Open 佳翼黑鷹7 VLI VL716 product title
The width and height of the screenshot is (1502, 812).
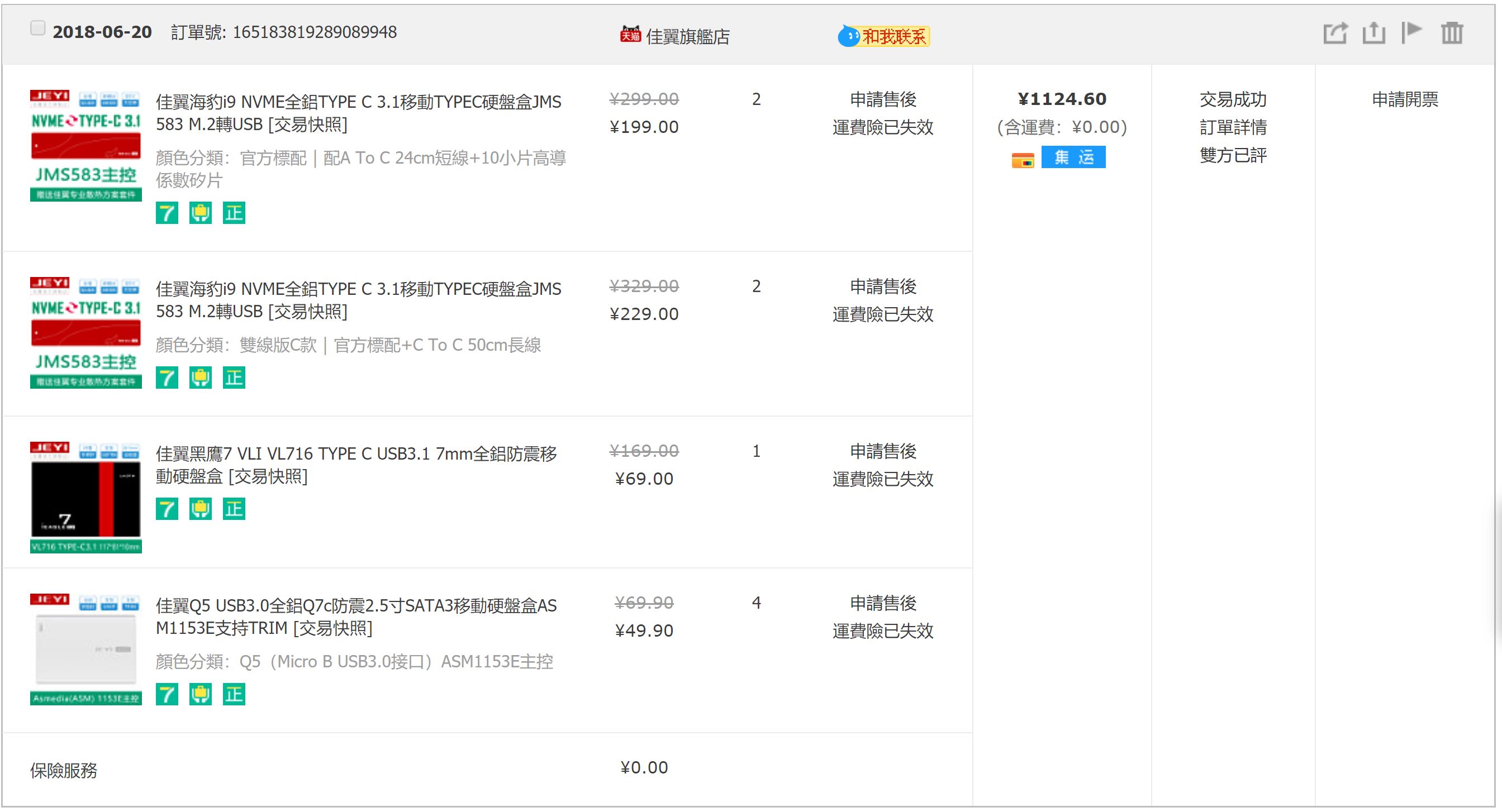(357, 465)
